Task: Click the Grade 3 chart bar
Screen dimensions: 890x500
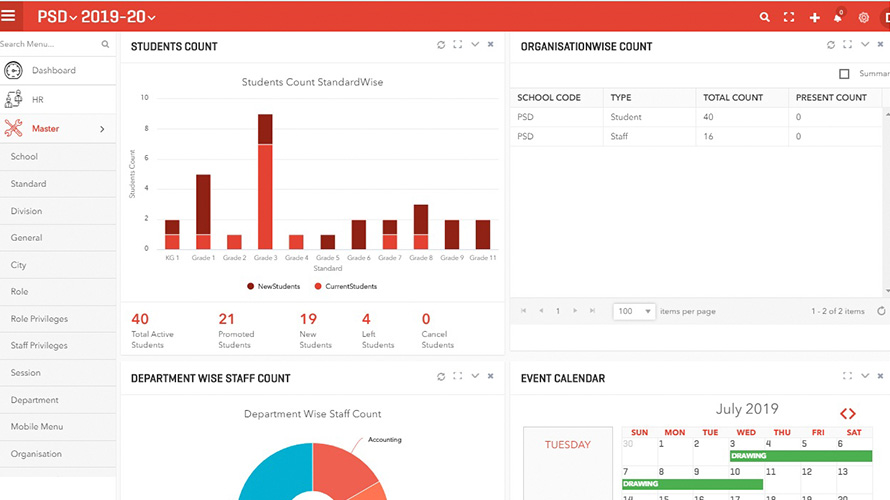Action: pos(265,182)
